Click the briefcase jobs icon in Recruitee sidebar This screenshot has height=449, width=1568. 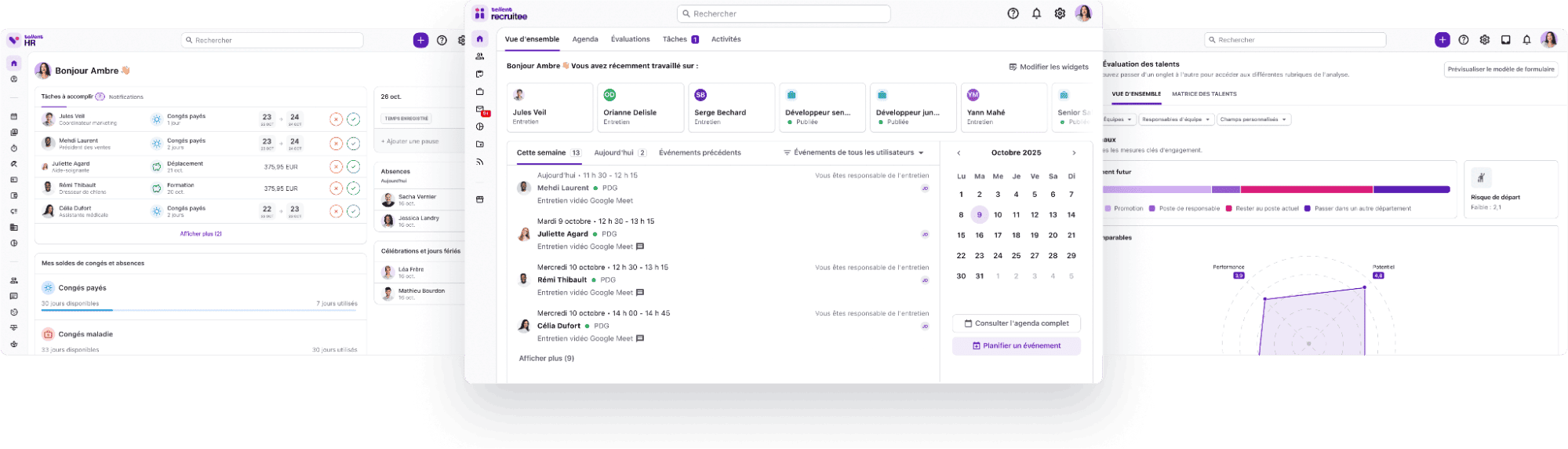click(x=480, y=92)
